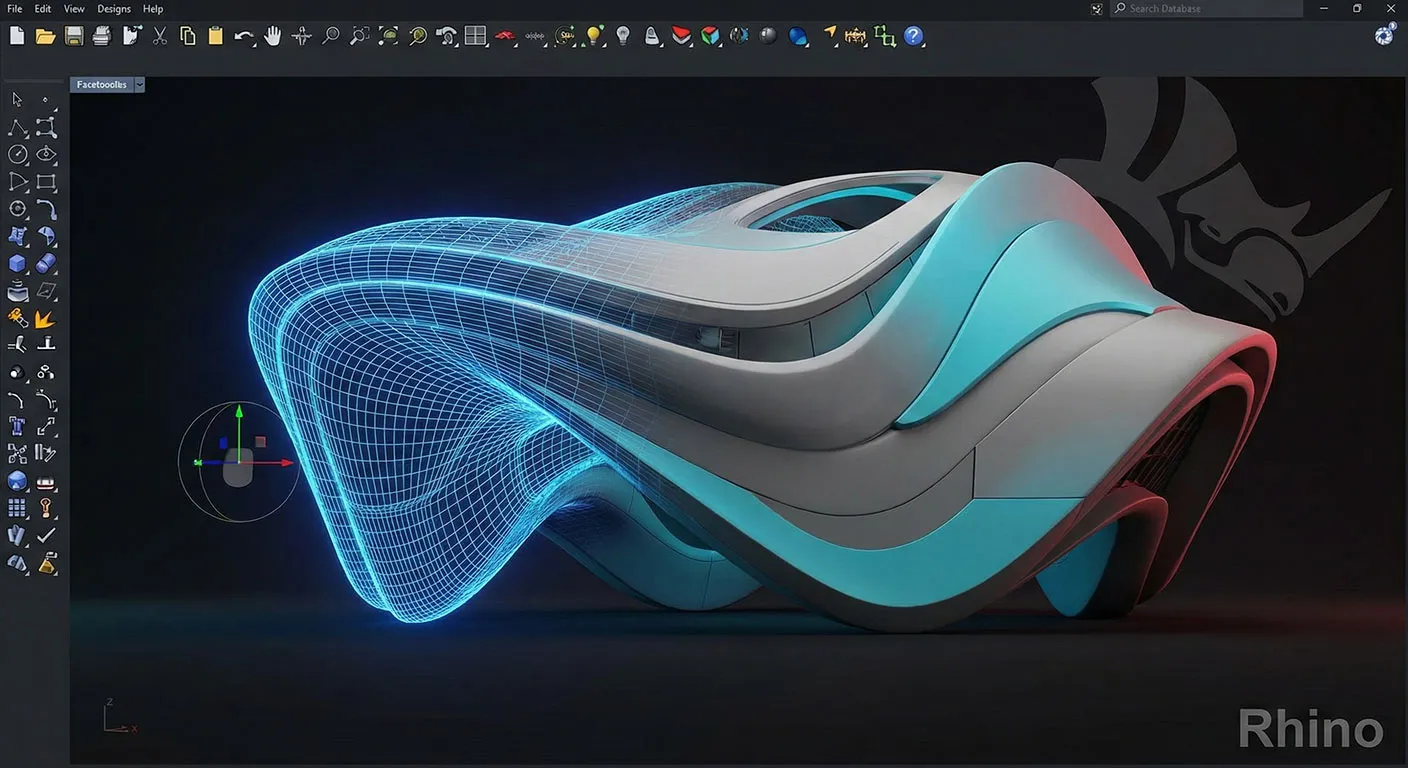This screenshot has width=1408, height=768.
Task: Copy objects with the clipboard copy icon
Action: click(x=187, y=35)
